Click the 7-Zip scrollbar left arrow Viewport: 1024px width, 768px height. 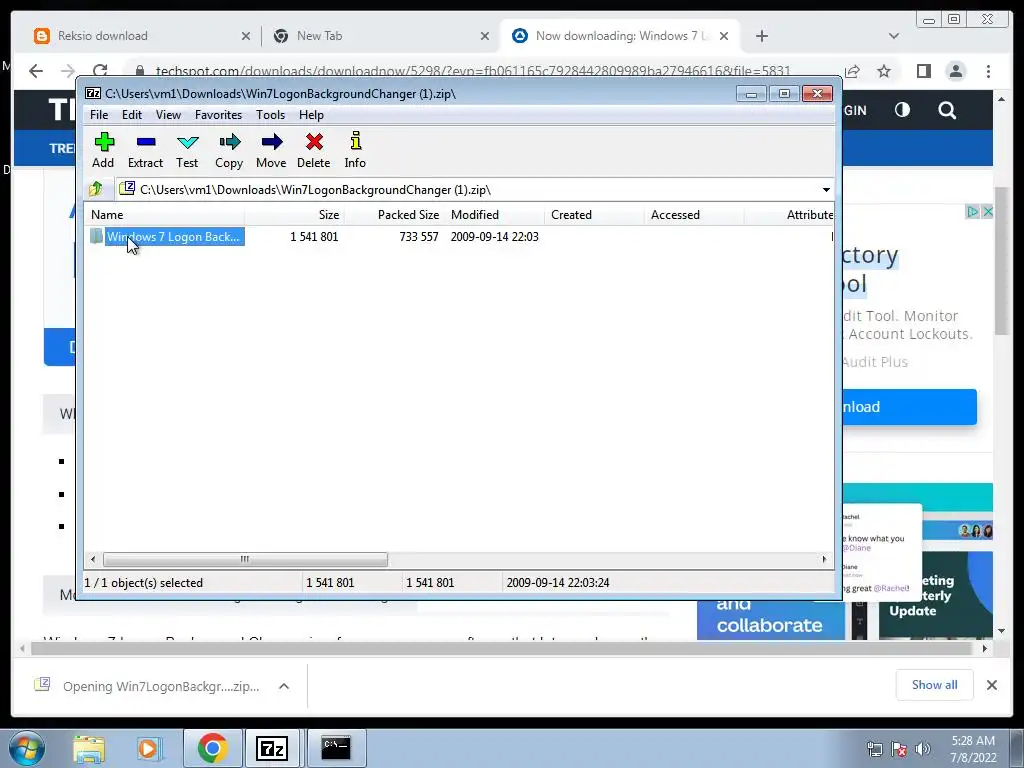point(93,559)
